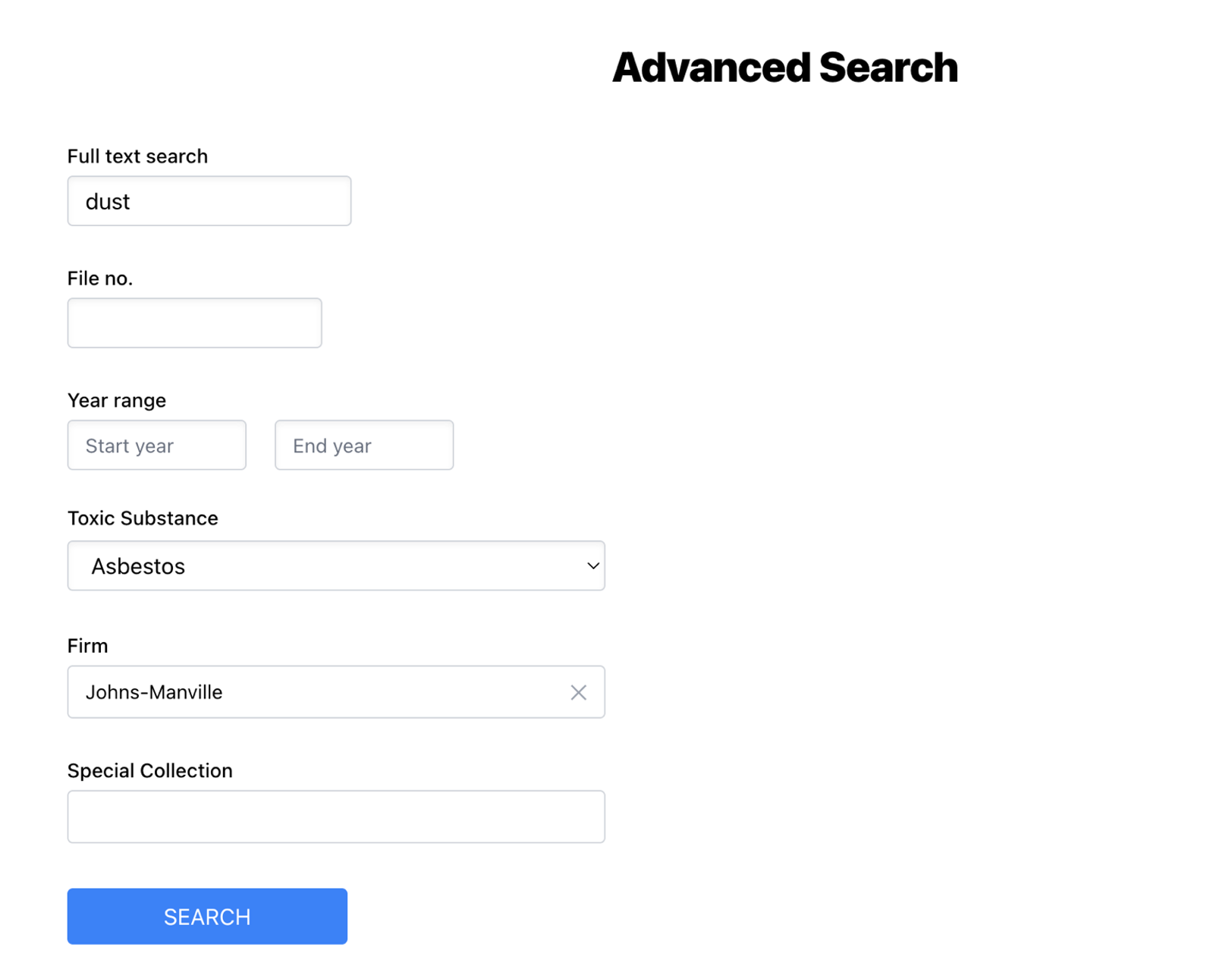Click the Advanced Search heading
This screenshot has height=976, width=1232.
[784, 68]
